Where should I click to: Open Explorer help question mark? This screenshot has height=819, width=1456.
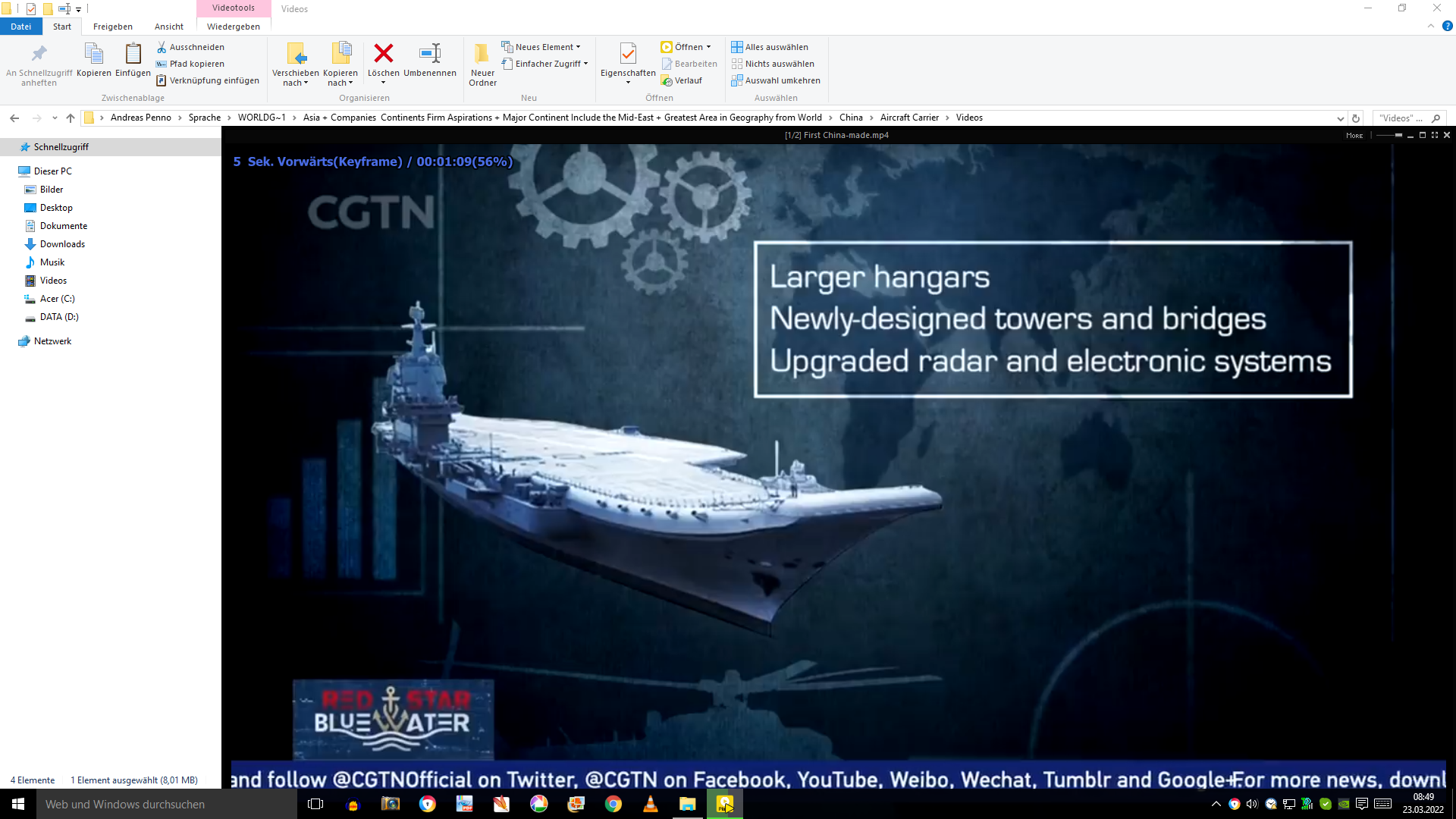(1447, 26)
